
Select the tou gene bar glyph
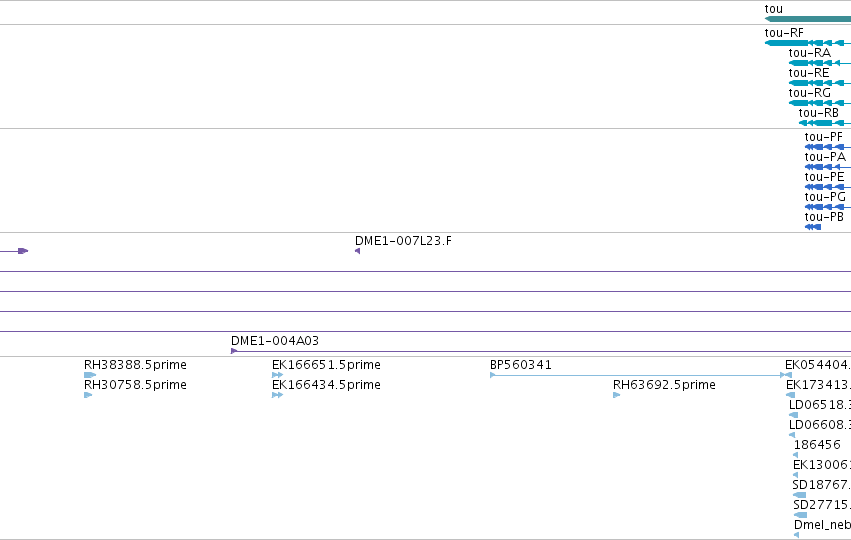tap(808, 19)
